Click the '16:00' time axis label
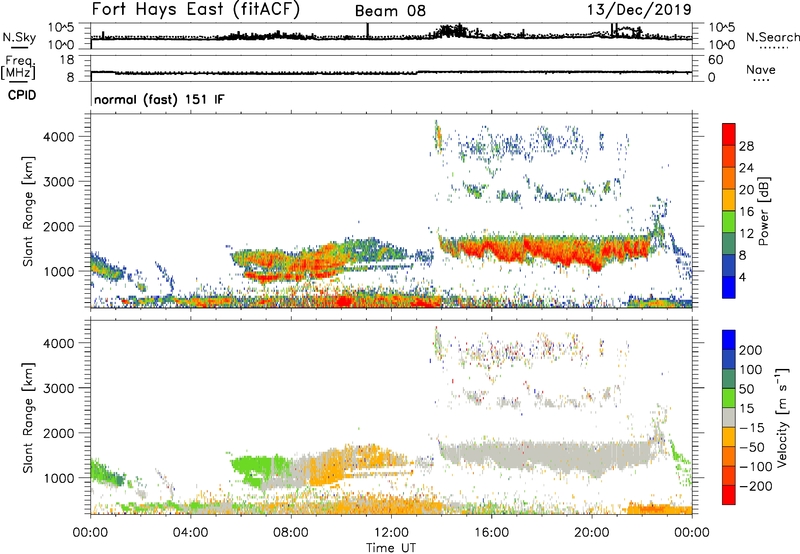Viewport: 800px width, 554px height. (x=491, y=533)
